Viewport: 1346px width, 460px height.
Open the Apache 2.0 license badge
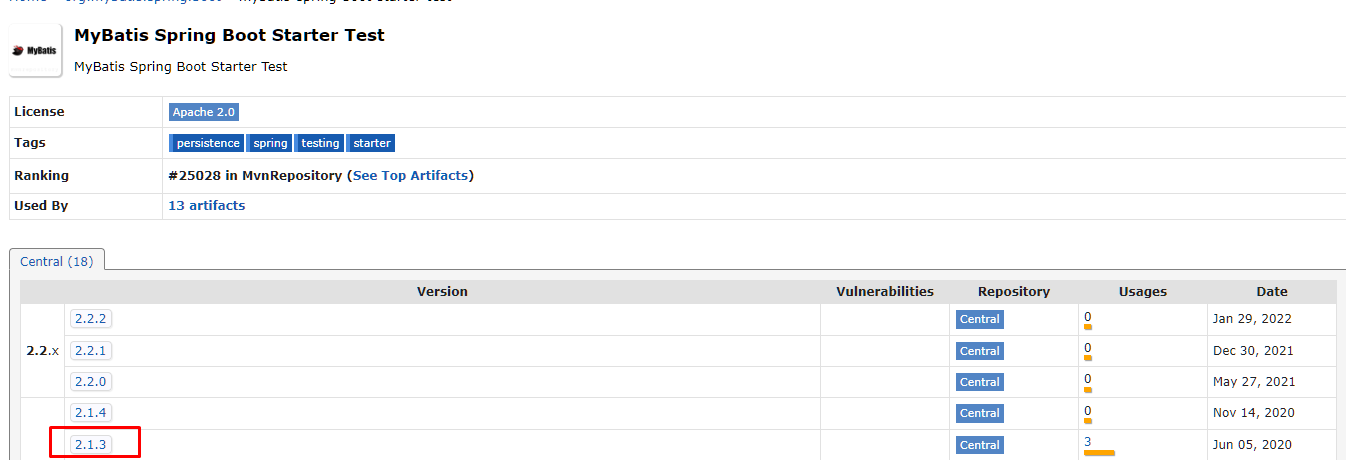pyautogui.click(x=204, y=112)
